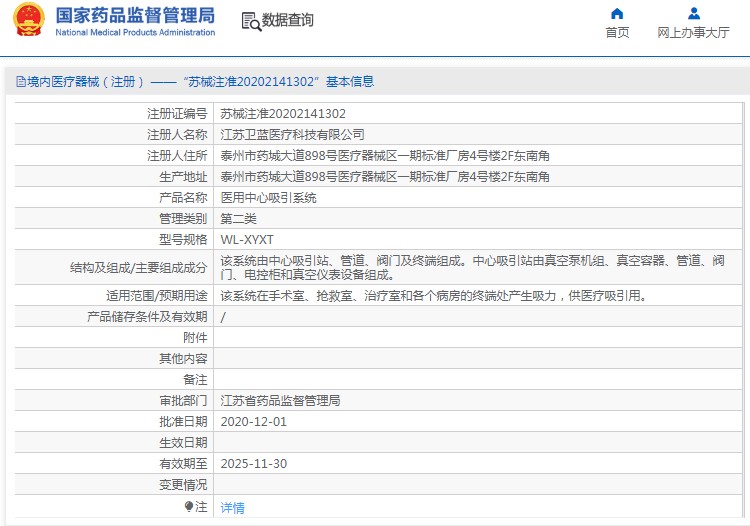Click the 适用范围/预期用途 label
This screenshot has width=750, height=526.
[156, 296]
